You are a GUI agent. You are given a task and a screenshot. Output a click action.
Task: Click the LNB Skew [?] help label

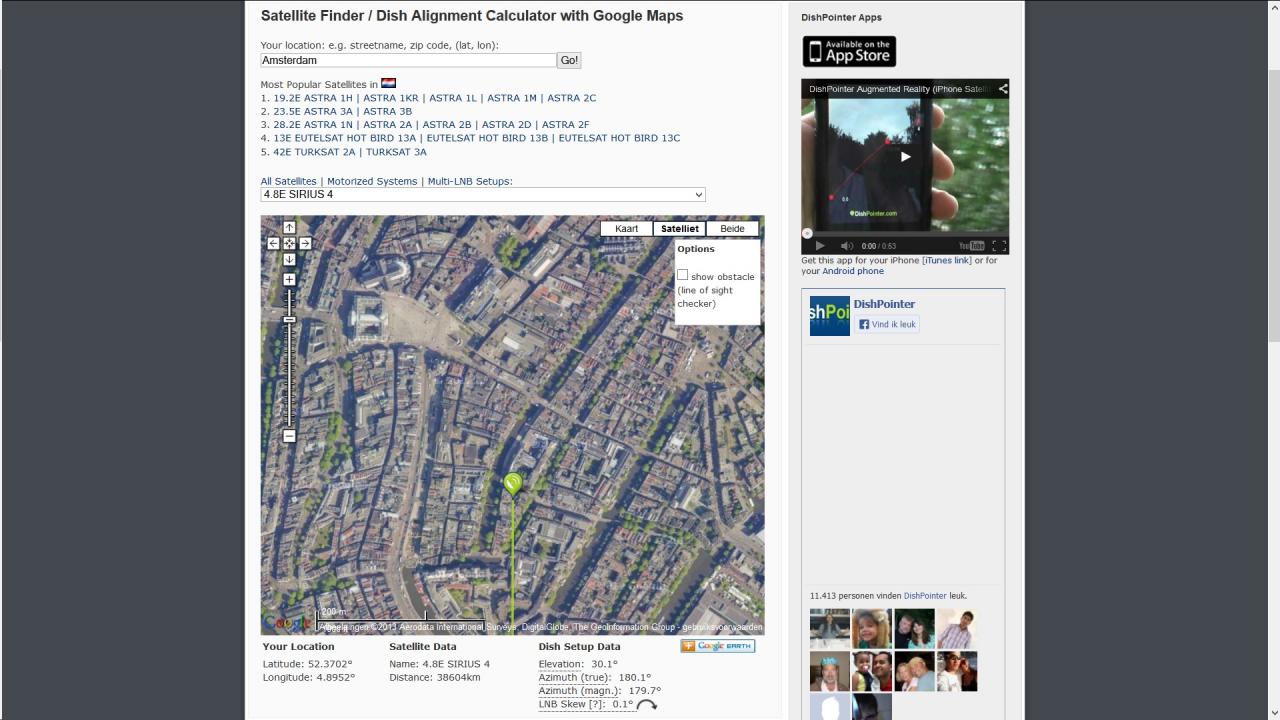coord(572,704)
